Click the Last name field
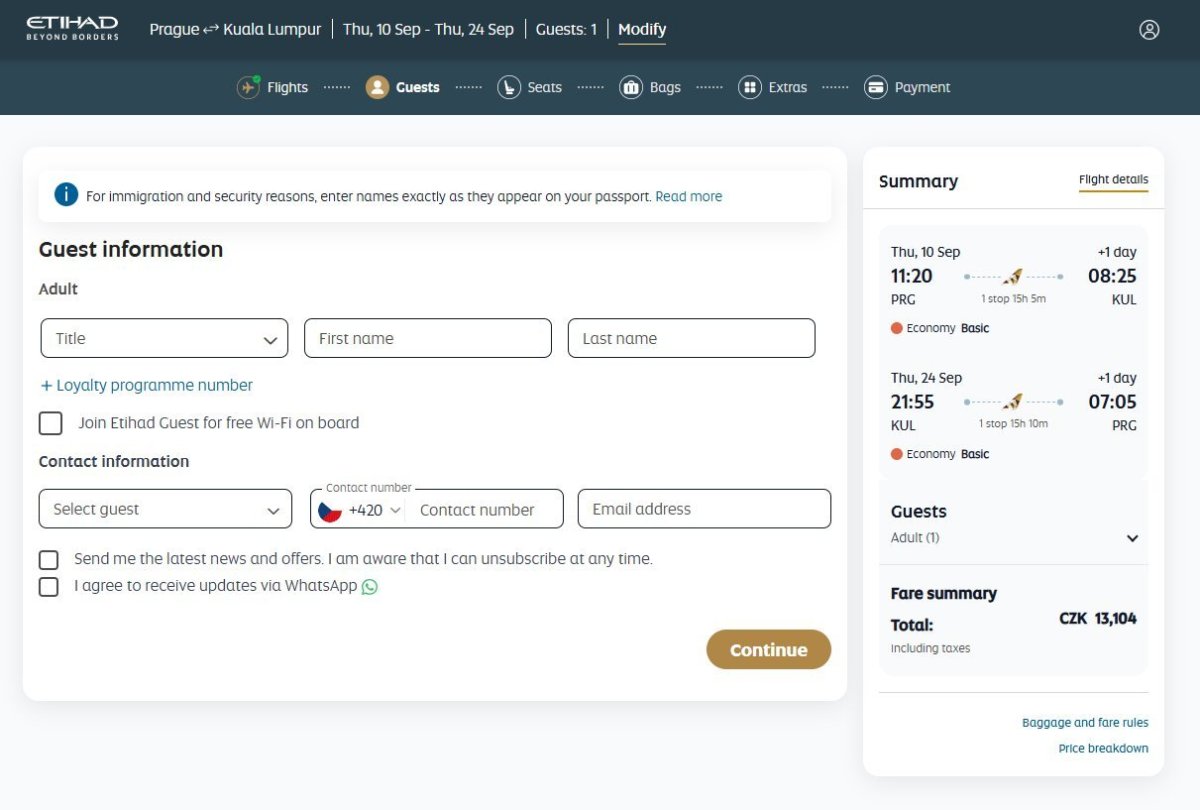This screenshot has height=810, width=1200. (x=691, y=338)
